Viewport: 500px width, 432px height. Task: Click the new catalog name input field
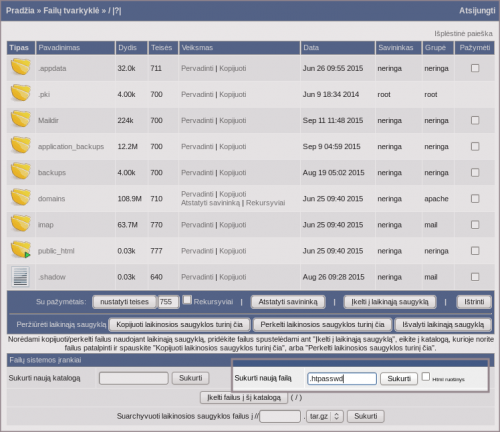pyautogui.click(x=134, y=378)
